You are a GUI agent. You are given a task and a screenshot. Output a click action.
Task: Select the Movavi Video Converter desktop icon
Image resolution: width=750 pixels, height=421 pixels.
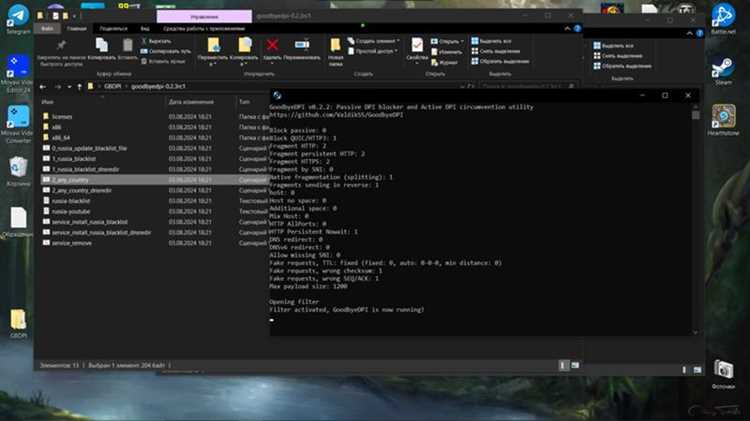coord(18,124)
